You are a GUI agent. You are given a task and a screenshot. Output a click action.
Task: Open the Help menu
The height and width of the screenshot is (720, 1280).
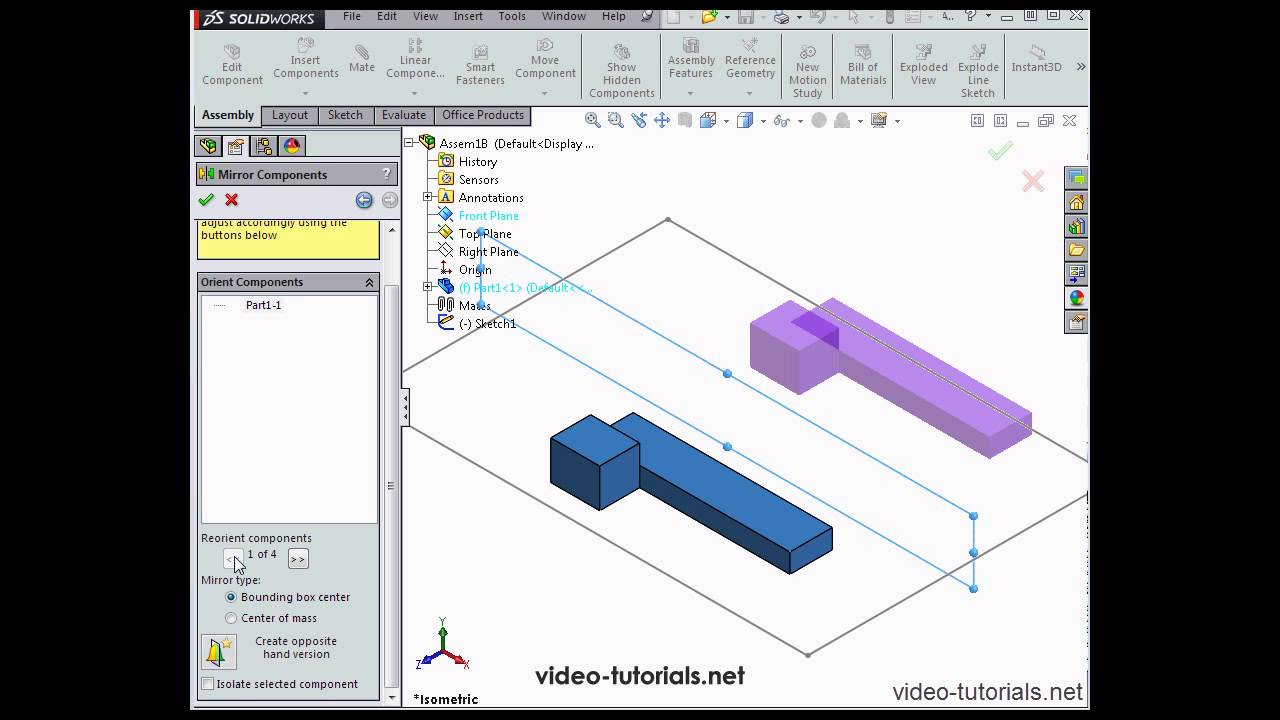[614, 16]
